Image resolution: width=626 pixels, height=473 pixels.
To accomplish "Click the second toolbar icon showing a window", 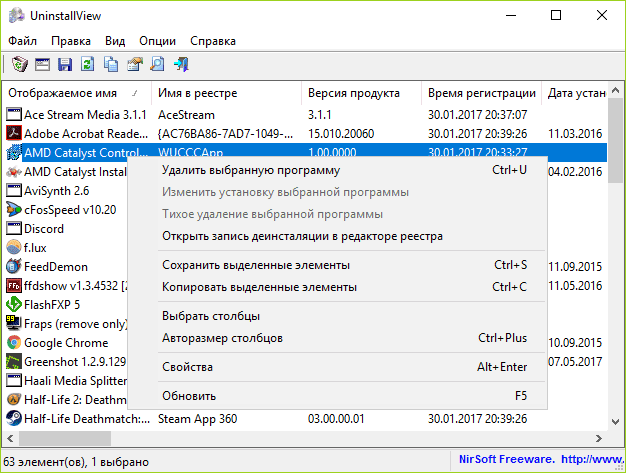I will click(42, 65).
